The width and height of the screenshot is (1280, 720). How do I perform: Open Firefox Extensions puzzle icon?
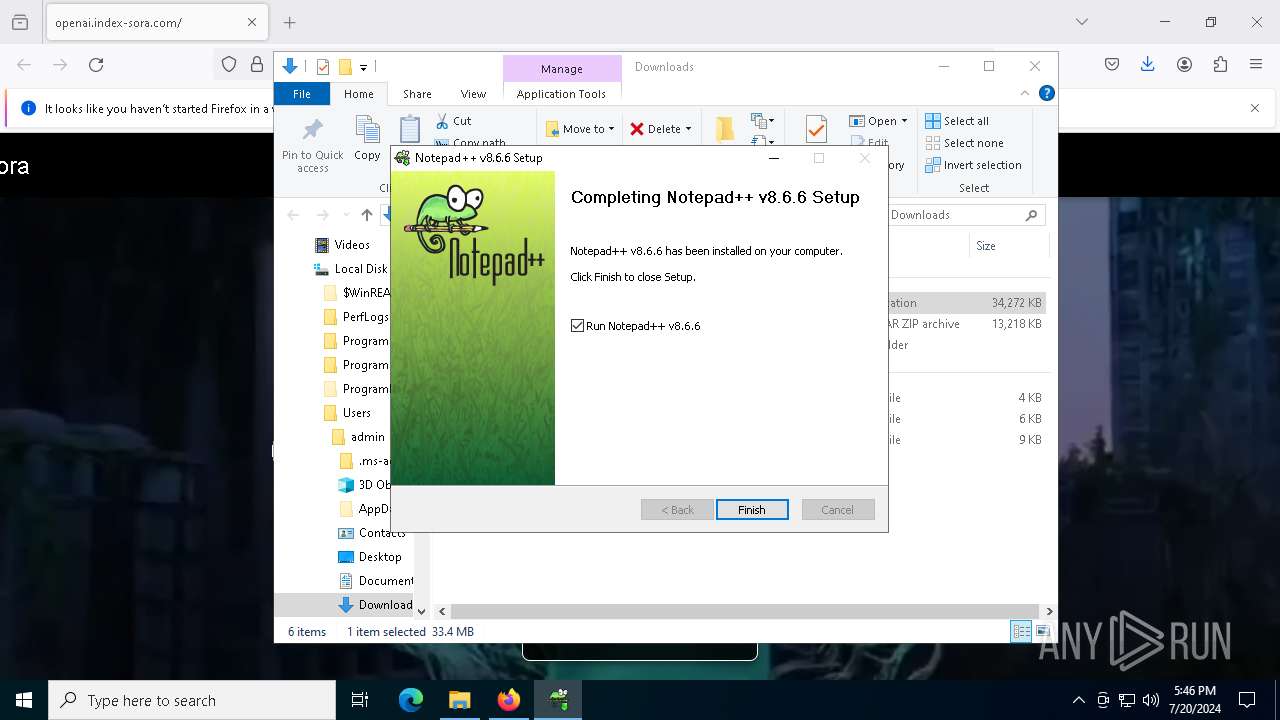coord(1220,65)
